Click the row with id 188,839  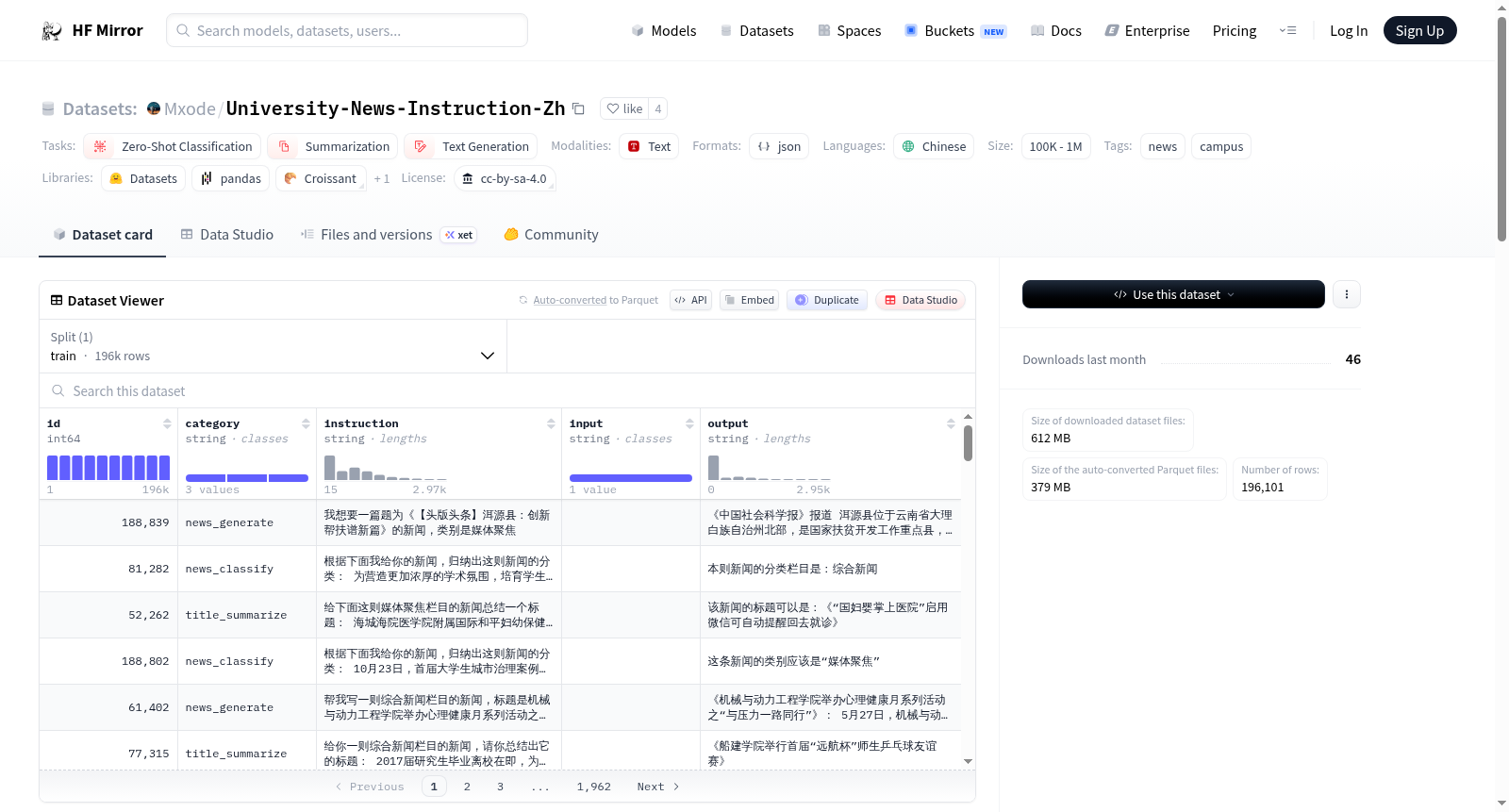[x=500, y=522]
